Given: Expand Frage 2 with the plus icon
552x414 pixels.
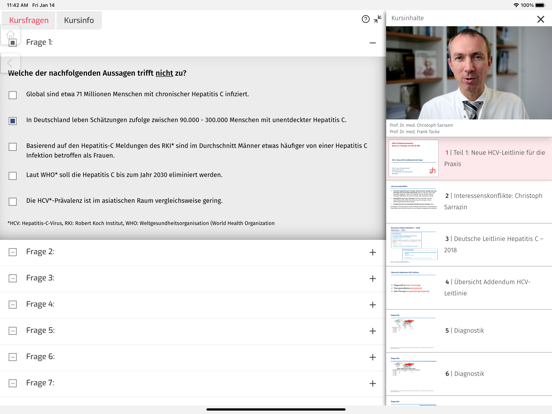Looking at the screenshot, I should coord(372,252).
